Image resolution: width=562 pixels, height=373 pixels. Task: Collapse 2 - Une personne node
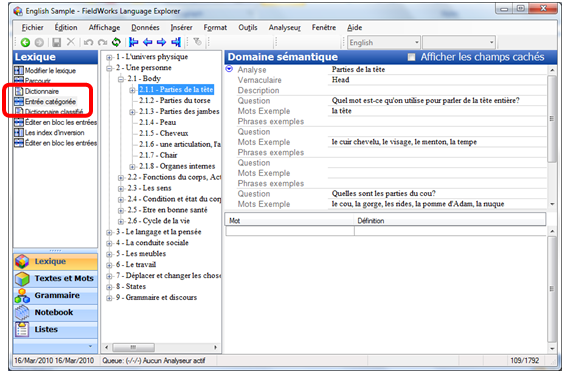[109, 68]
